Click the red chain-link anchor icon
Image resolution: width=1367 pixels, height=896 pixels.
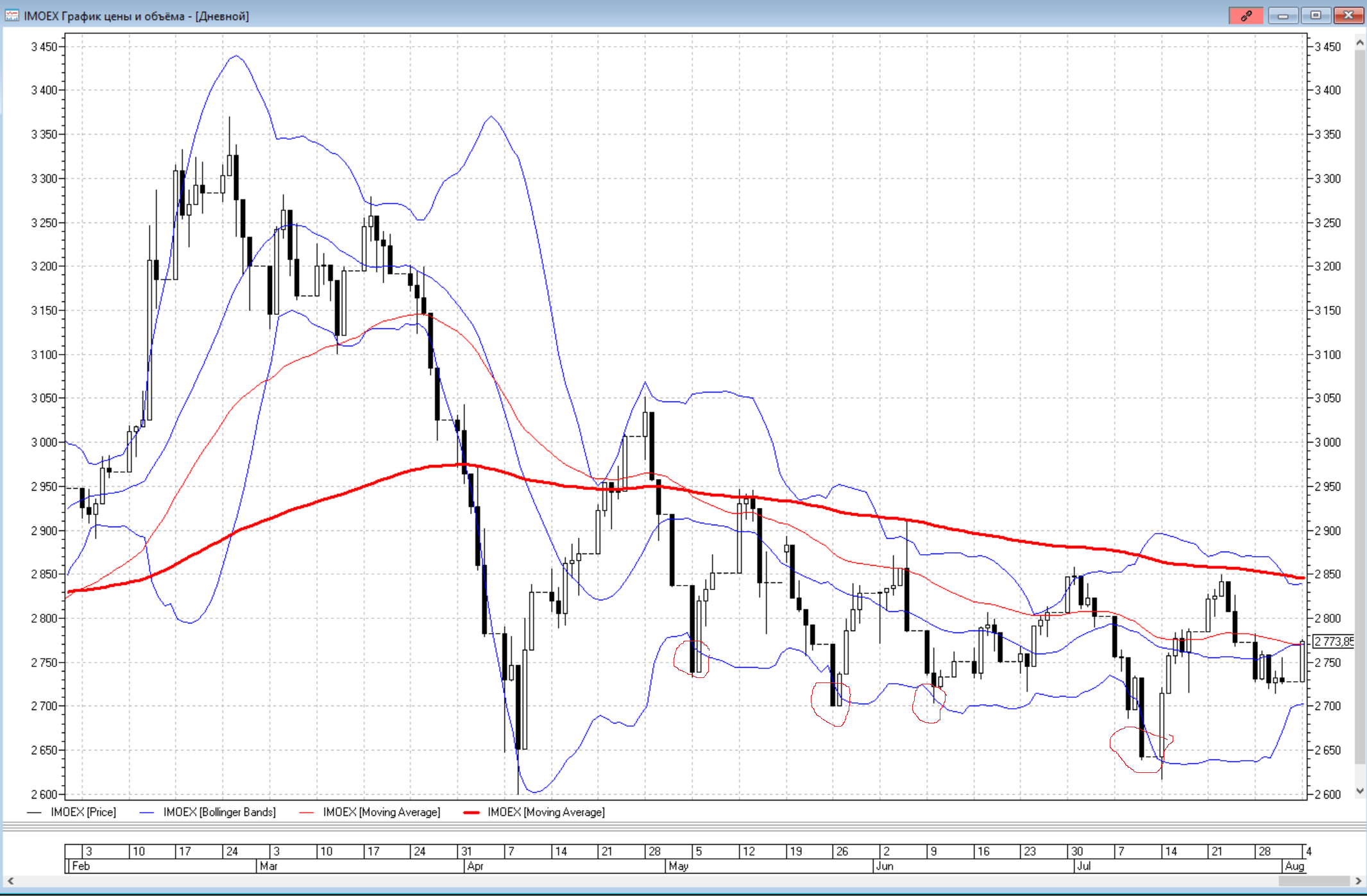(x=1246, y=15)
